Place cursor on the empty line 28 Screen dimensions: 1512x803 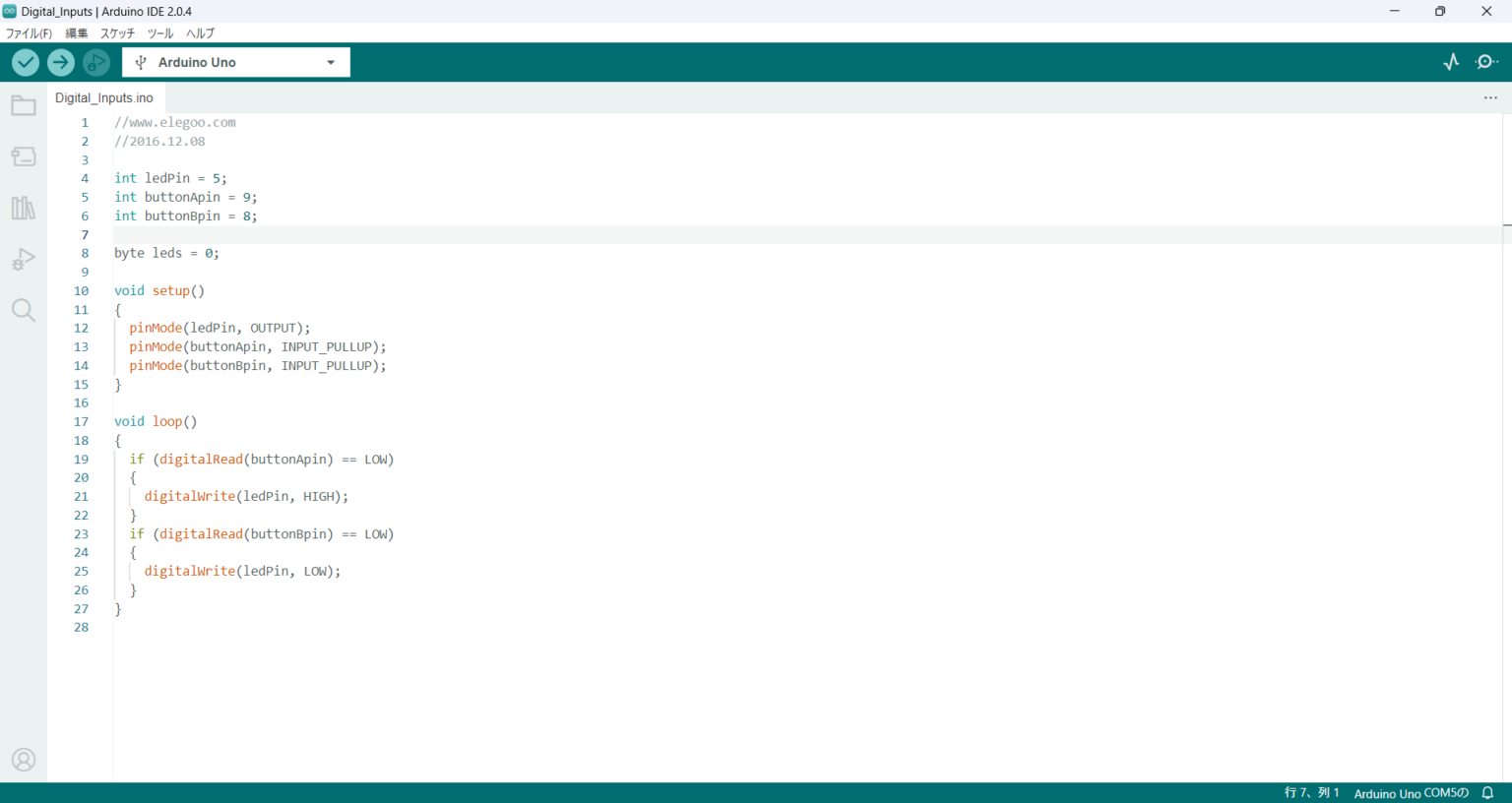coord(295,628)
